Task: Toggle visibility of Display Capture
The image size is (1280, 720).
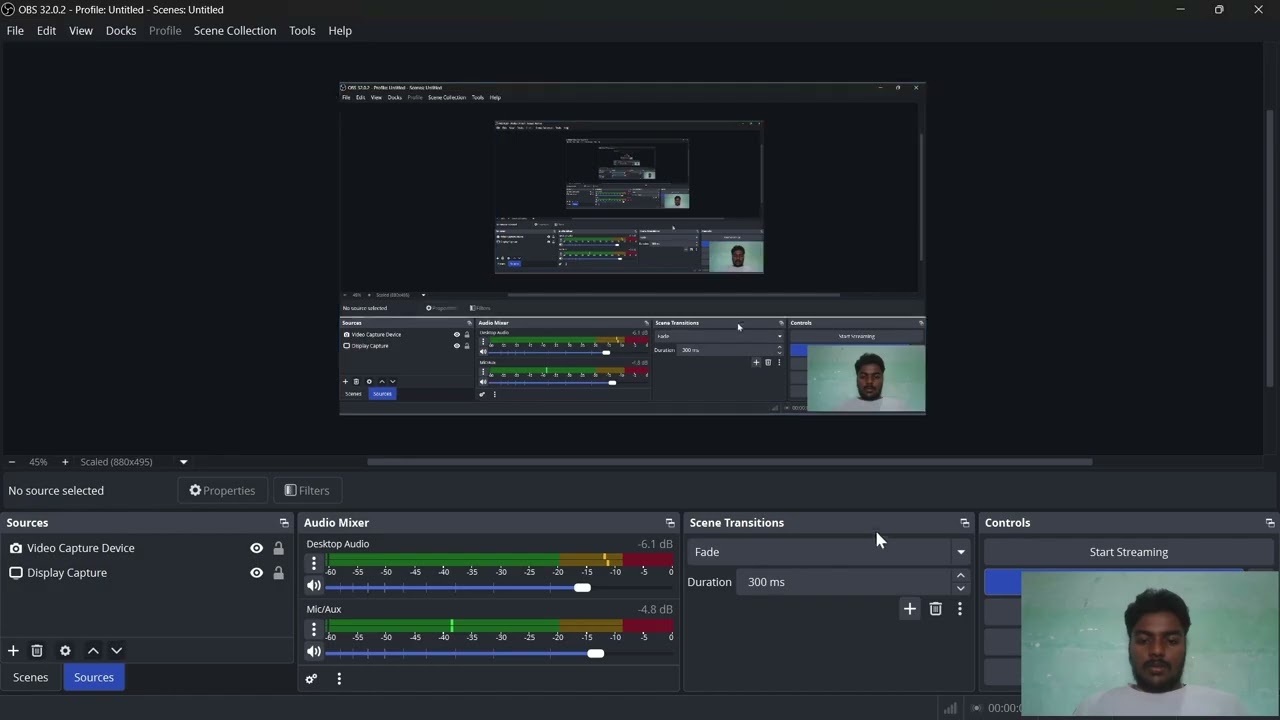Action: click(x=256, y=573)
